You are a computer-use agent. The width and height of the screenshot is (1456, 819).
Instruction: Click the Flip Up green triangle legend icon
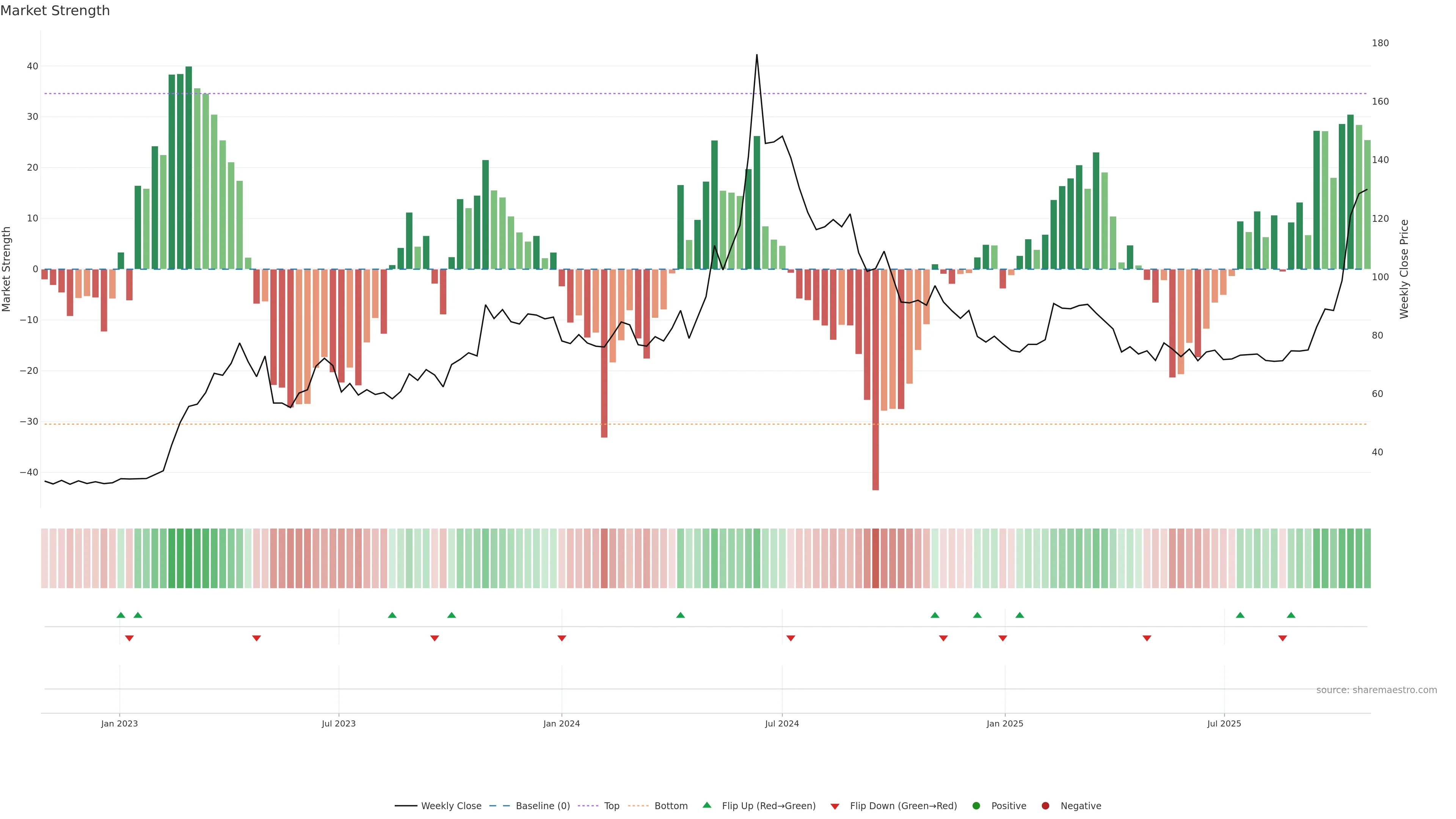(706, 805)
